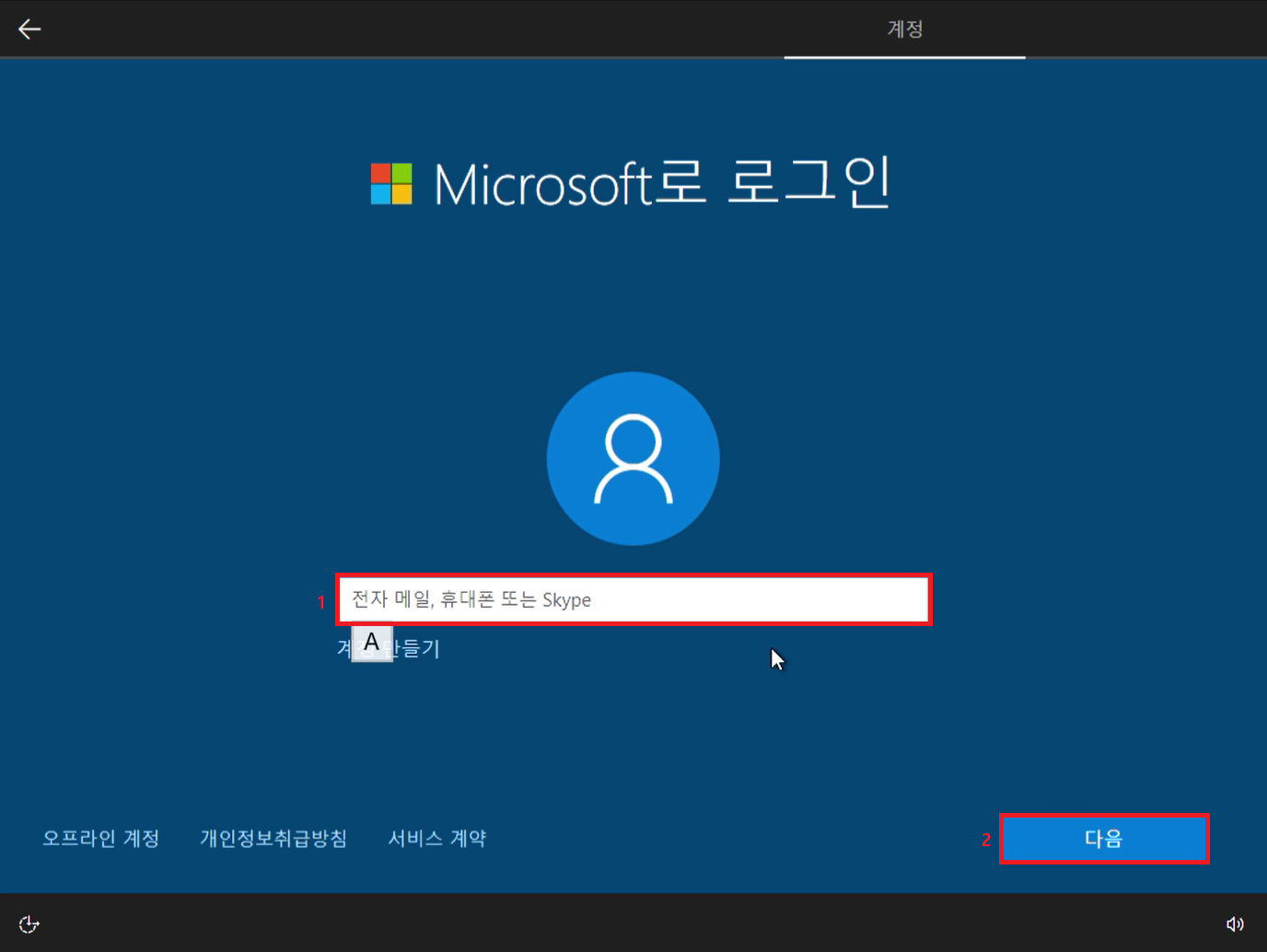Open the Ease of Access icon

point(29,923)
